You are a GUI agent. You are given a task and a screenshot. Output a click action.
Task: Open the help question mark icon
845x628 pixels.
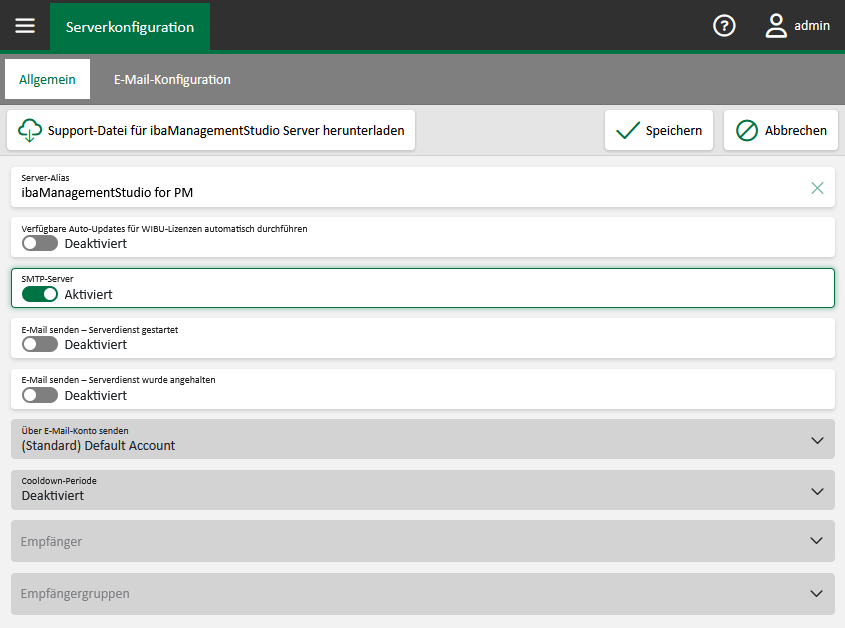724,25
